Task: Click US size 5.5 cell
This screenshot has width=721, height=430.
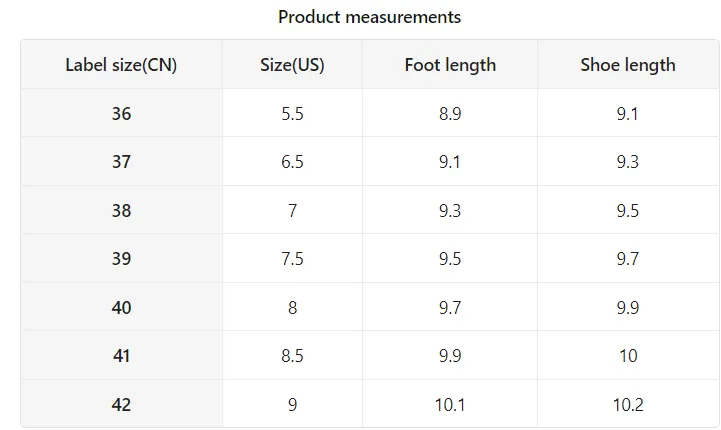Action: click(x=292, y=113)
